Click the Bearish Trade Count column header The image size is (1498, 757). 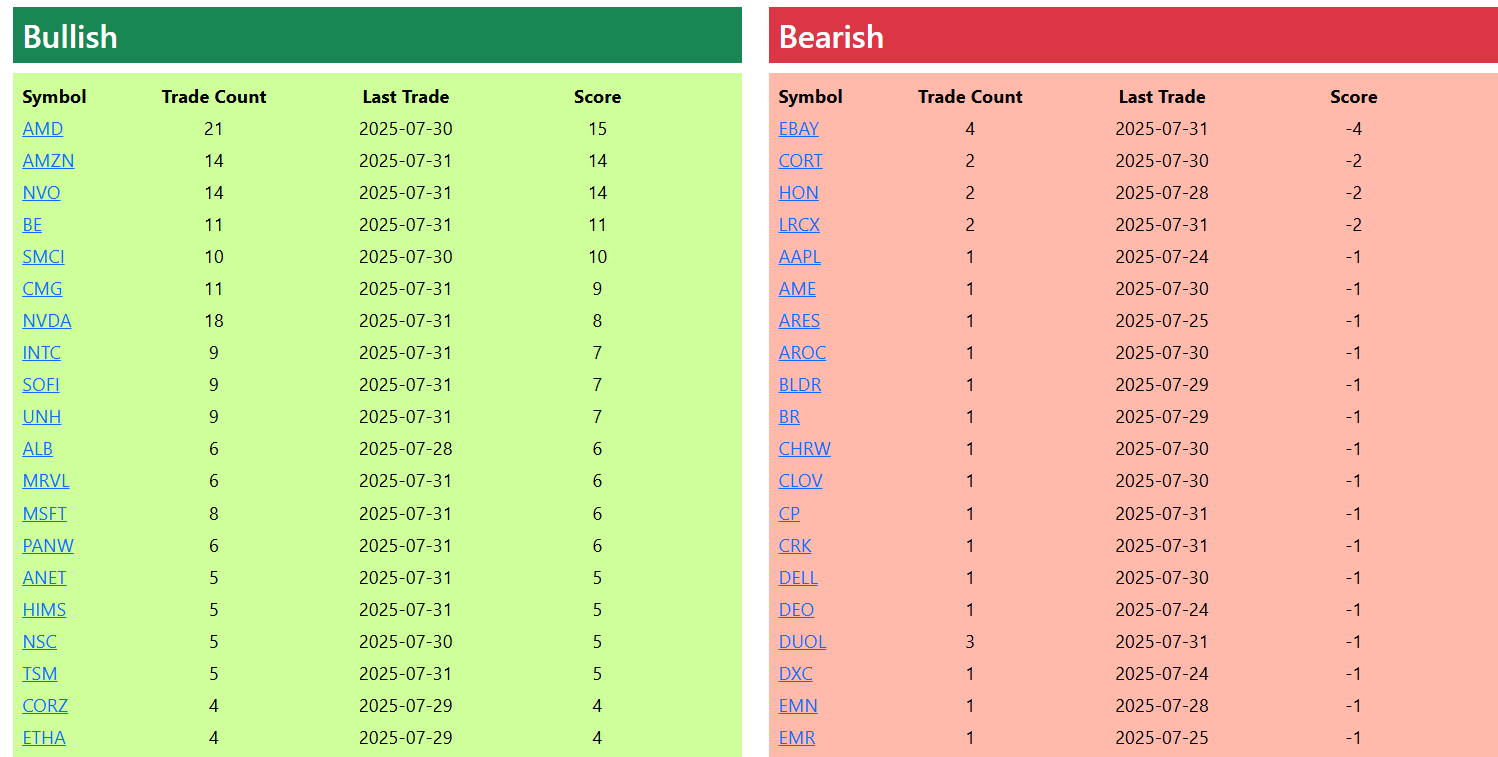(x=970, y=97)
